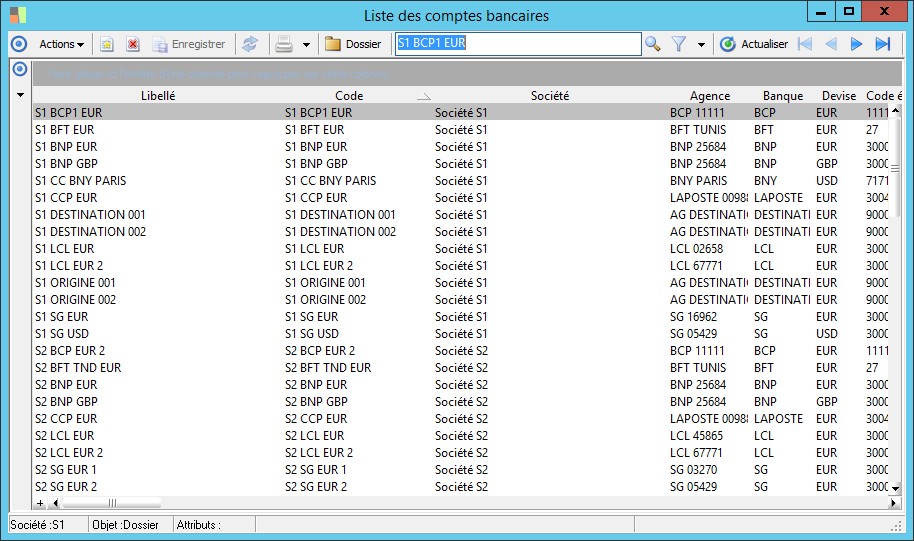The width and height of the screenshot is (914, 541).
Task: Go to the next record
Action: tap(856, 44)
